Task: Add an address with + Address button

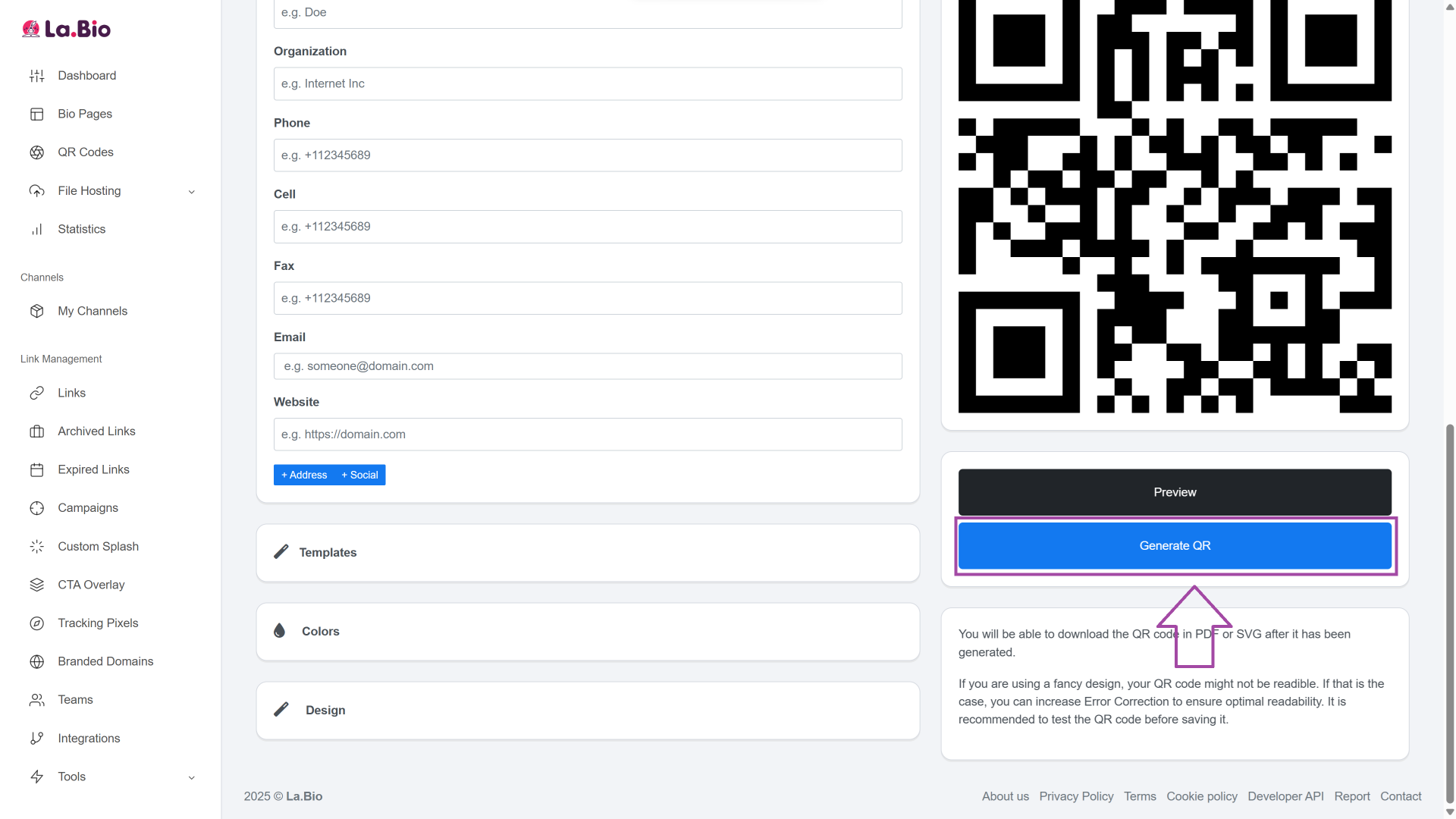Action: [x=304, y=475]
